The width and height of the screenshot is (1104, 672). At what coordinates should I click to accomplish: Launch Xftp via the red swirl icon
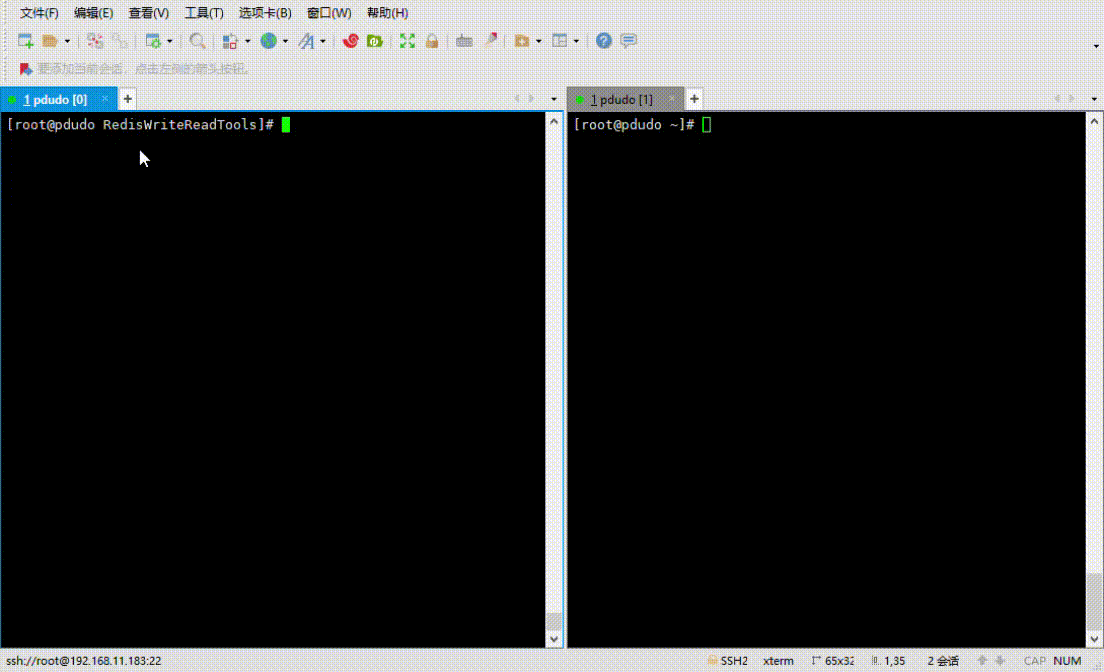coord(351,41)
